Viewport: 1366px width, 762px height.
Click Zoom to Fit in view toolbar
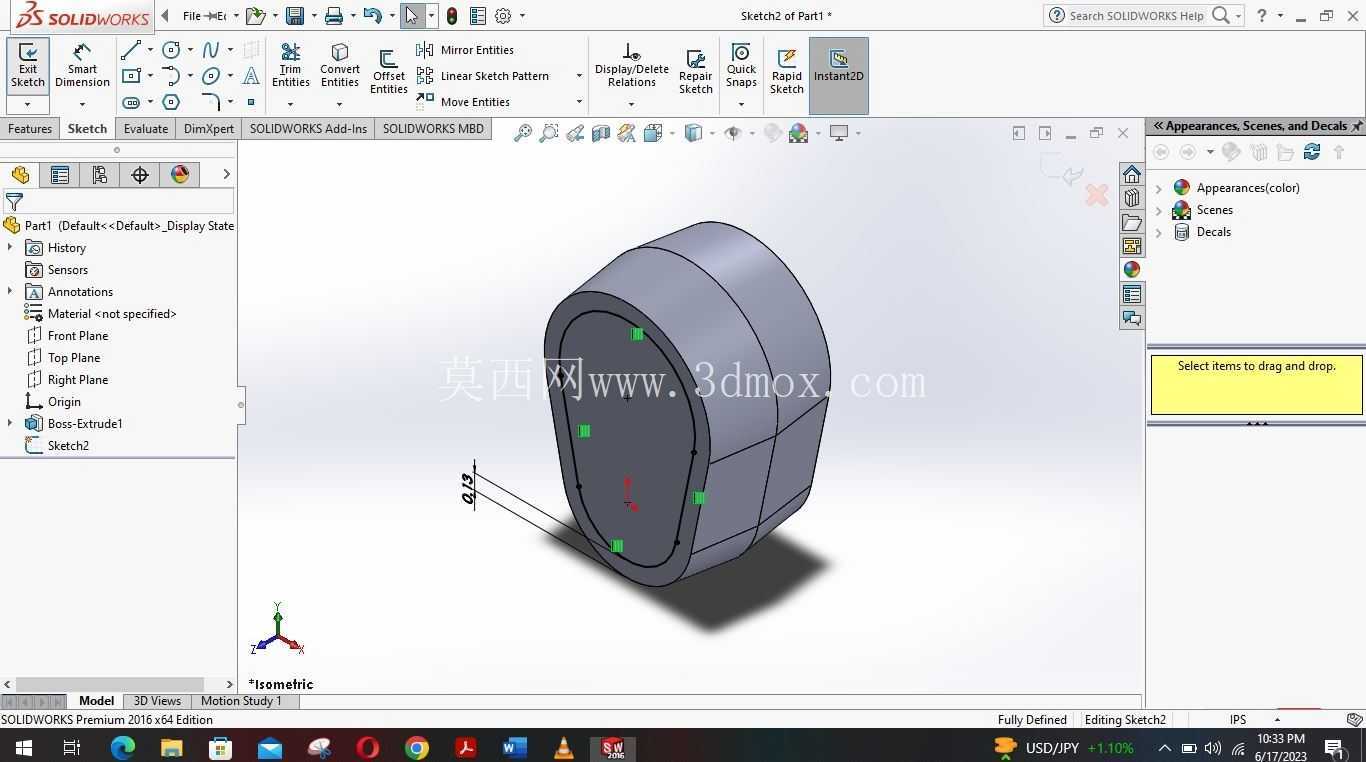click(522, 133)
